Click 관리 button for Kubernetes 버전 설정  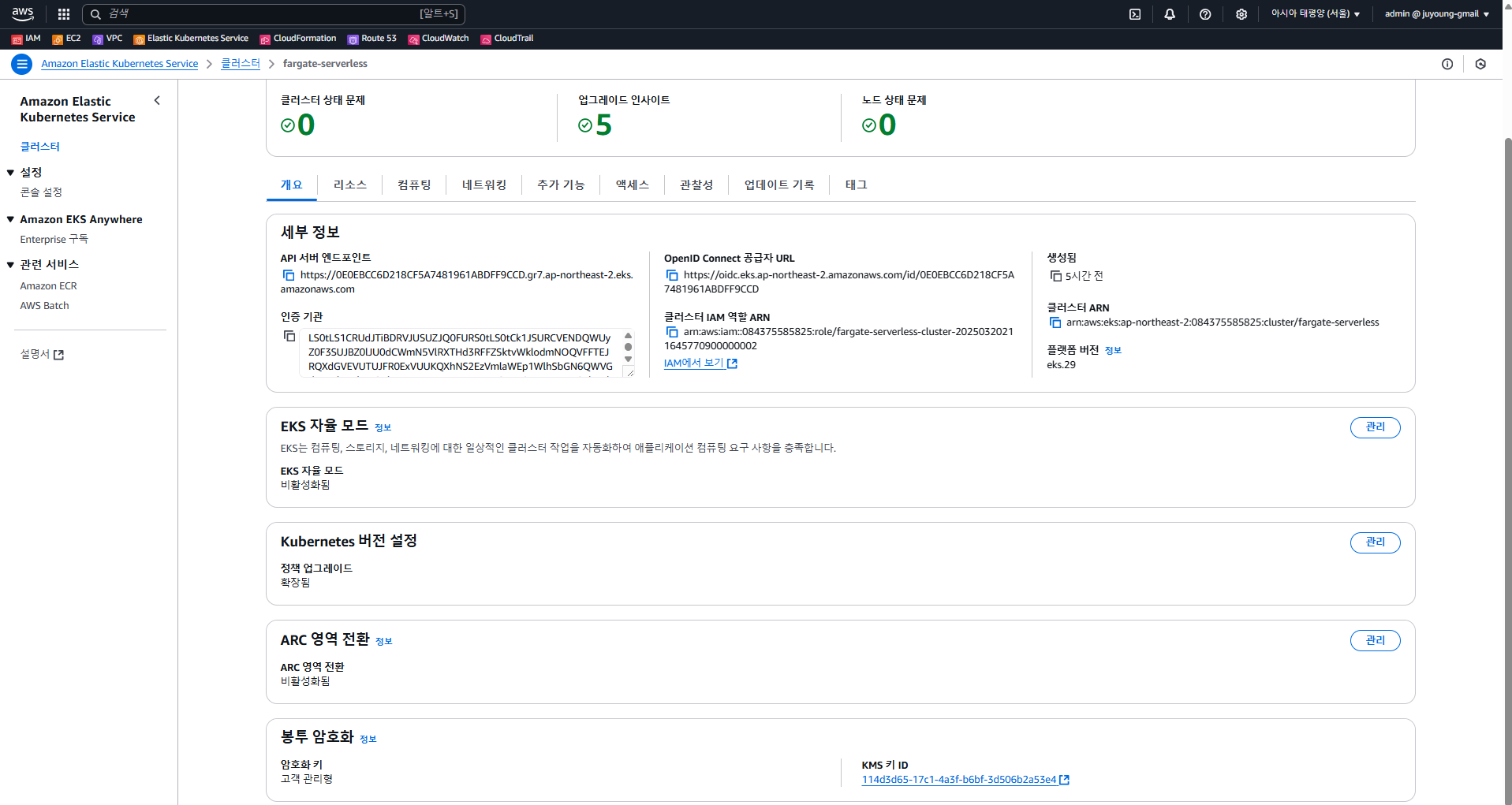(x=1376, y=542)
